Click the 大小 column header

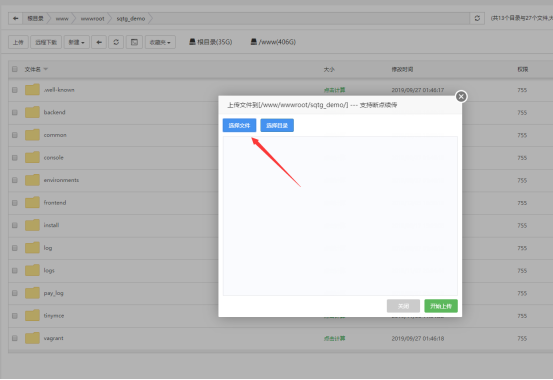(x=329, y=70)
